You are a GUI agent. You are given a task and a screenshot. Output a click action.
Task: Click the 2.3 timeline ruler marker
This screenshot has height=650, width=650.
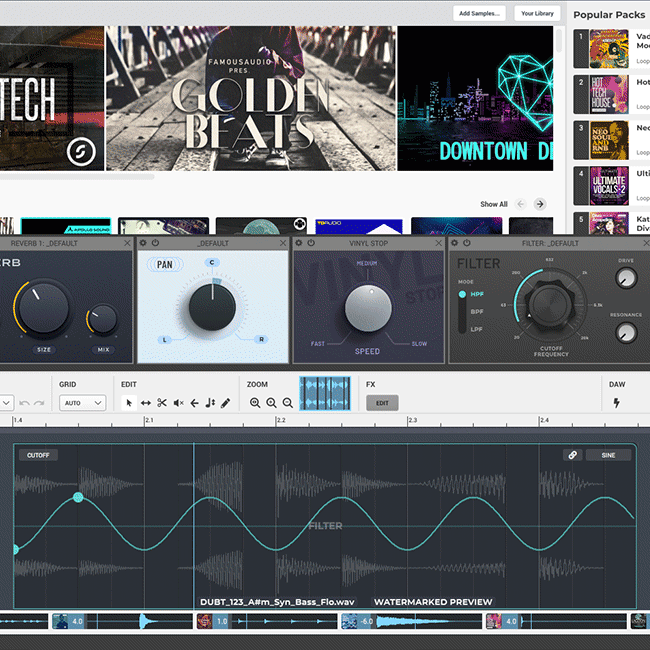[413, 420]
